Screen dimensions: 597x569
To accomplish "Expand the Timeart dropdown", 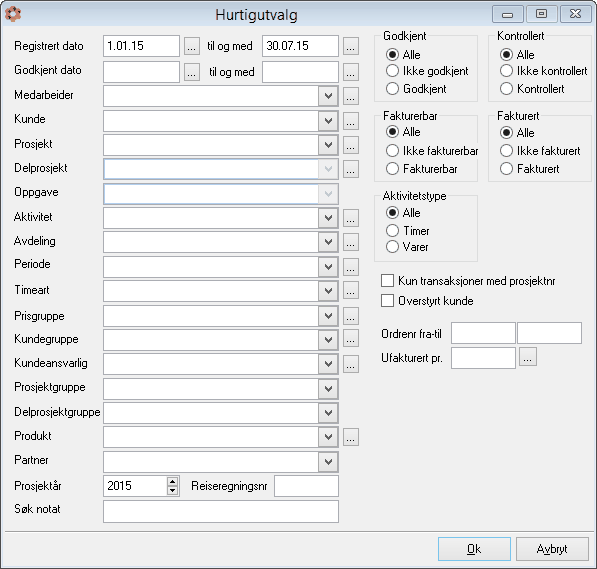I will (x=328, y=291).
